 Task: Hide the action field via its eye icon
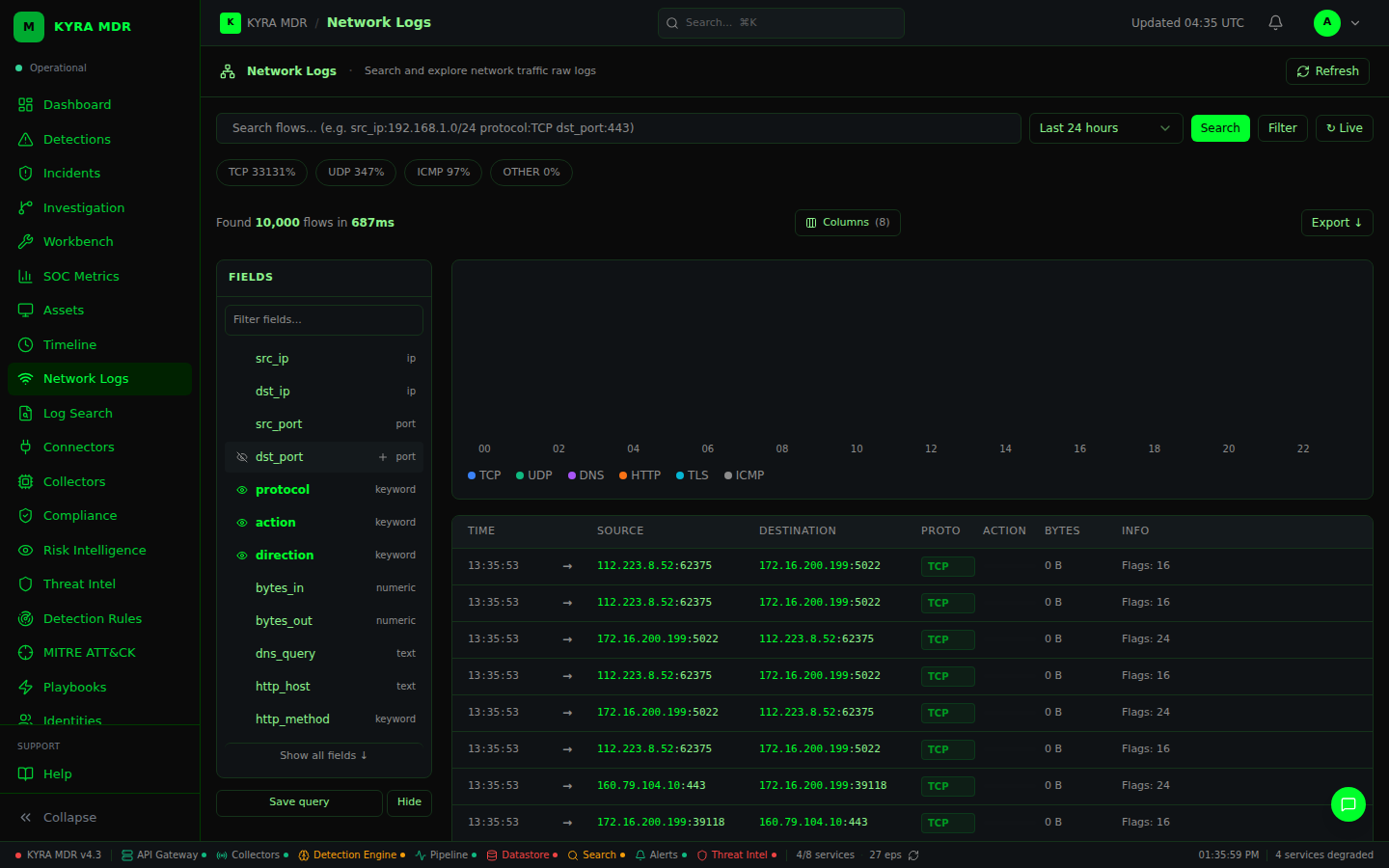243,522
